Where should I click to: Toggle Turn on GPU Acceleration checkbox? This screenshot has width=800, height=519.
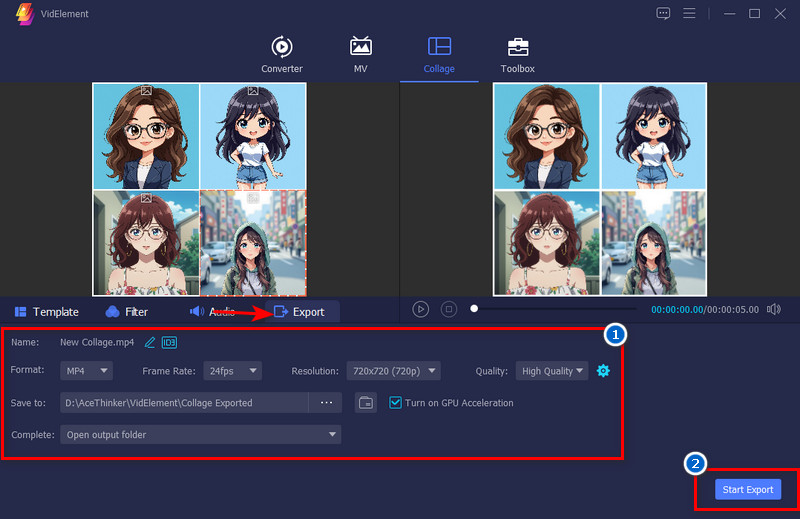(x=396, y=403)
